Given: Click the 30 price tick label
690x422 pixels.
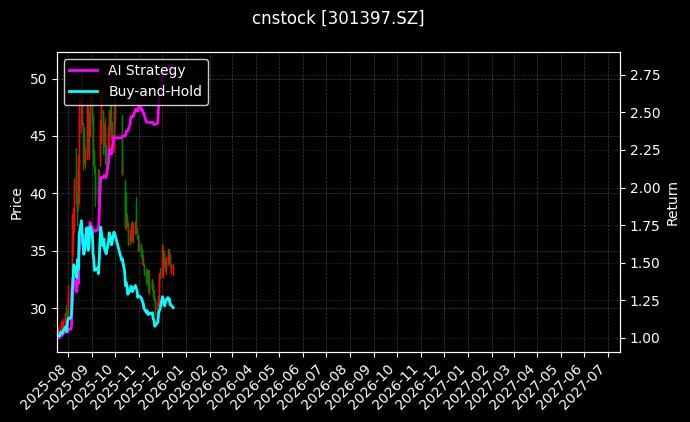Looking at the screenshot, I should pos(40,308).
